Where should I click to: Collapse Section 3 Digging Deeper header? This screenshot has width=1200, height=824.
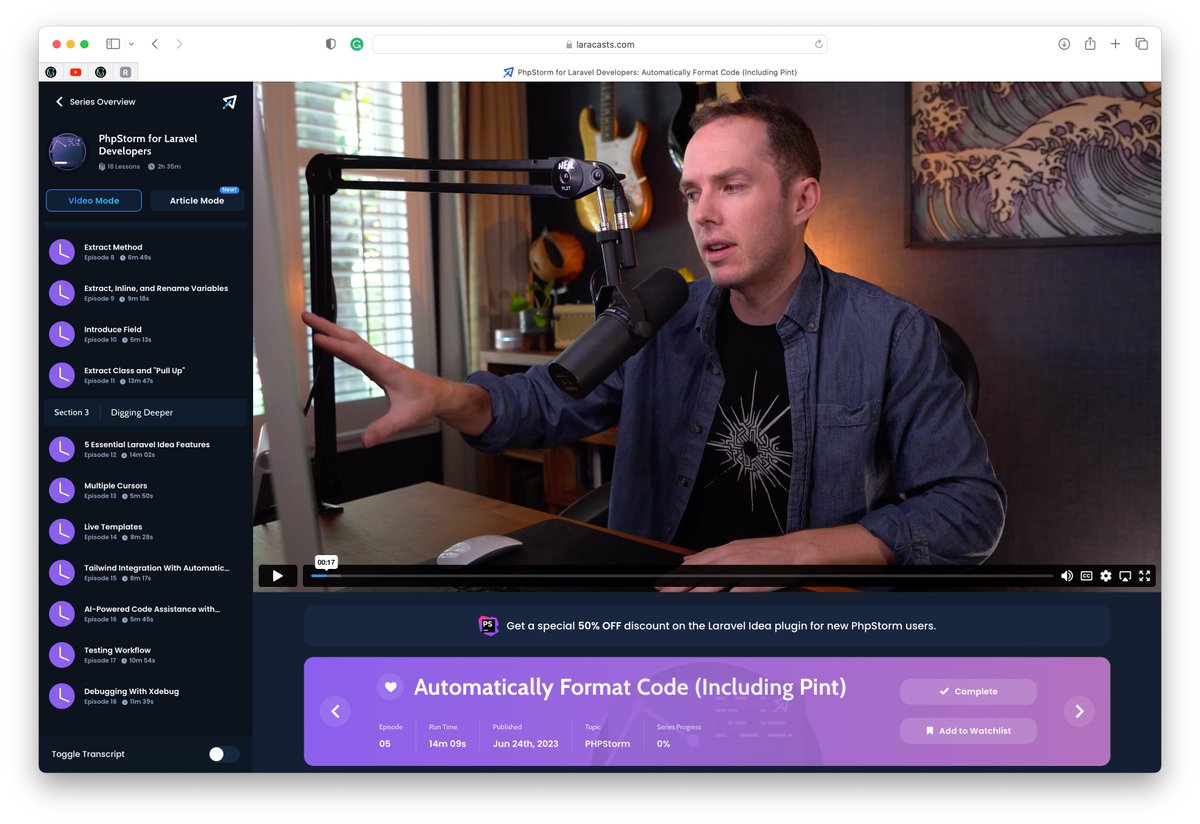click(x=145, y=412)
